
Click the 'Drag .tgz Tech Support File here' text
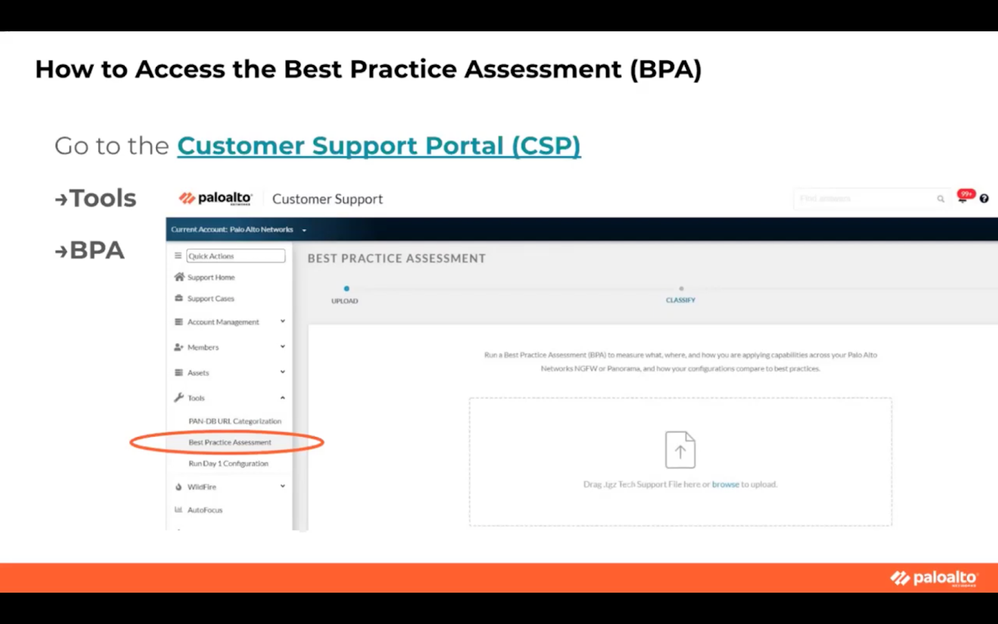[x=642, y=485]
